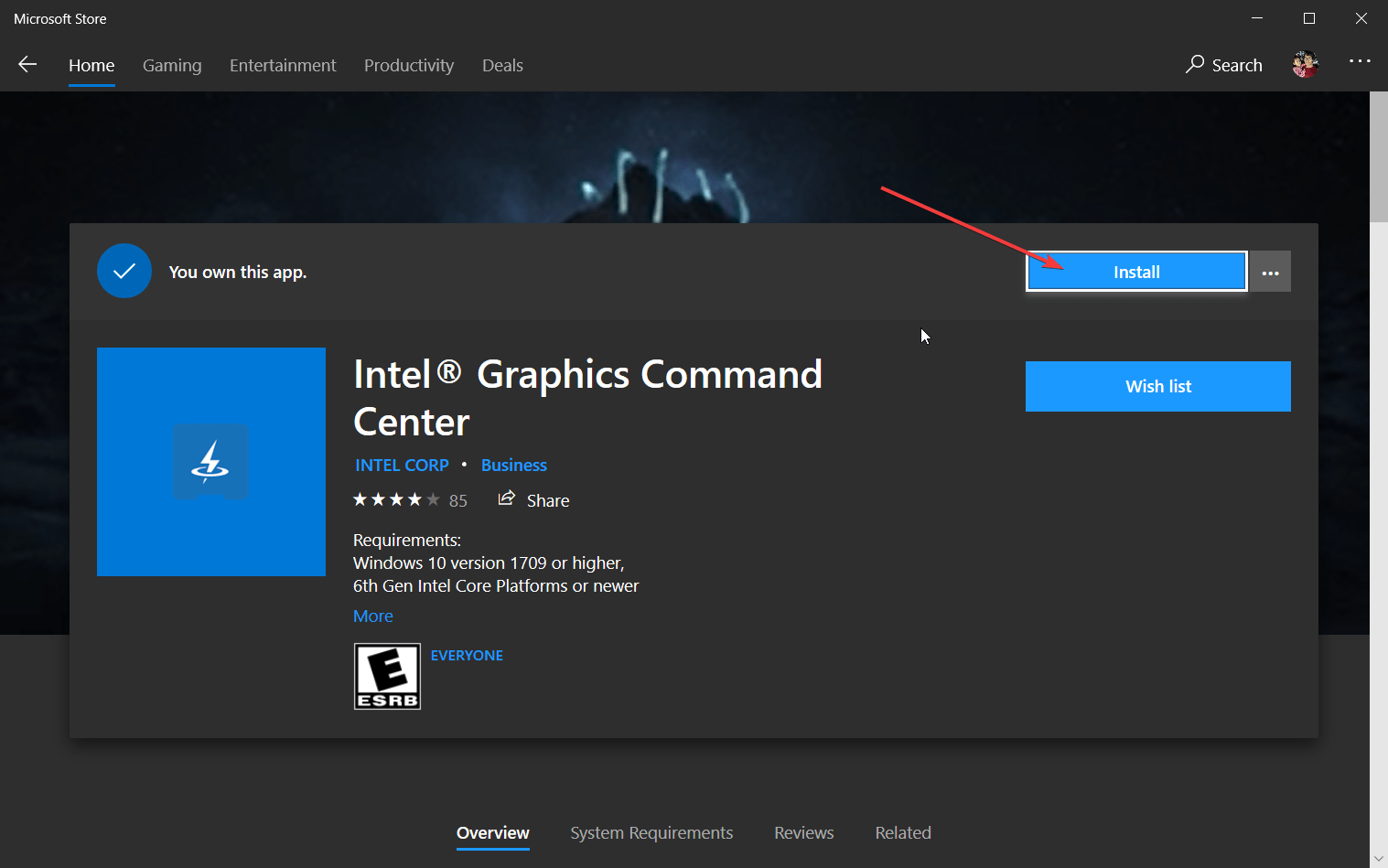Expand the More requirements link
Image resolution: width=1388 pixels, height=868 pixels.
[372, 616]
